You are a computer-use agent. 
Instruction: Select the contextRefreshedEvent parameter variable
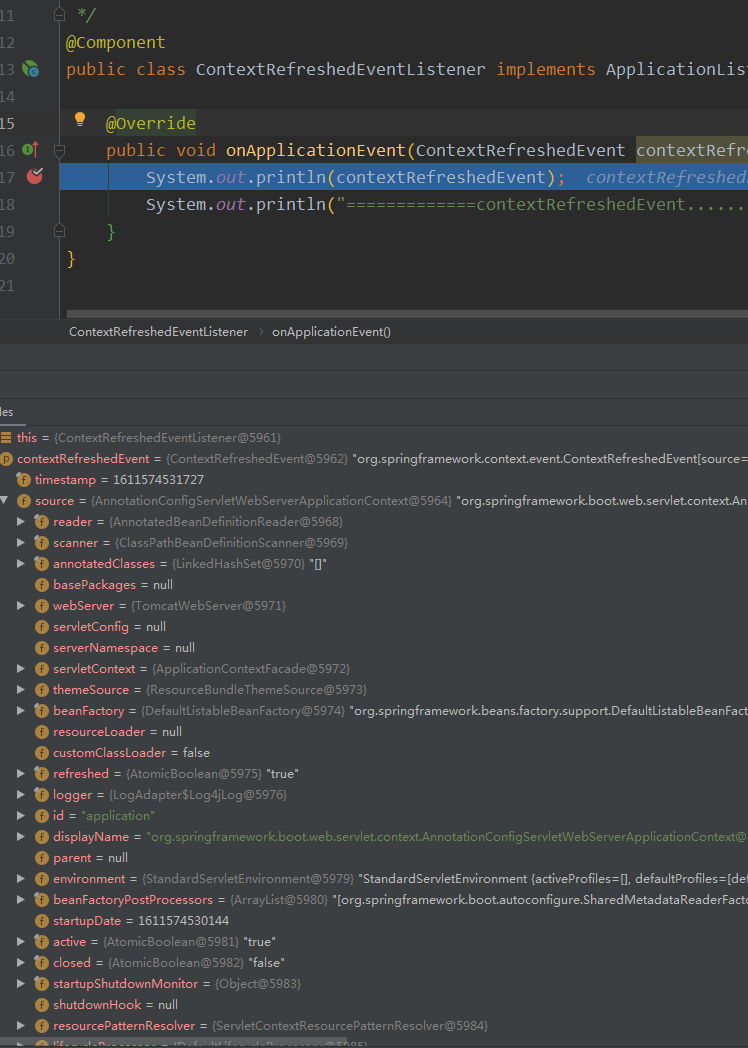[374, 458]
